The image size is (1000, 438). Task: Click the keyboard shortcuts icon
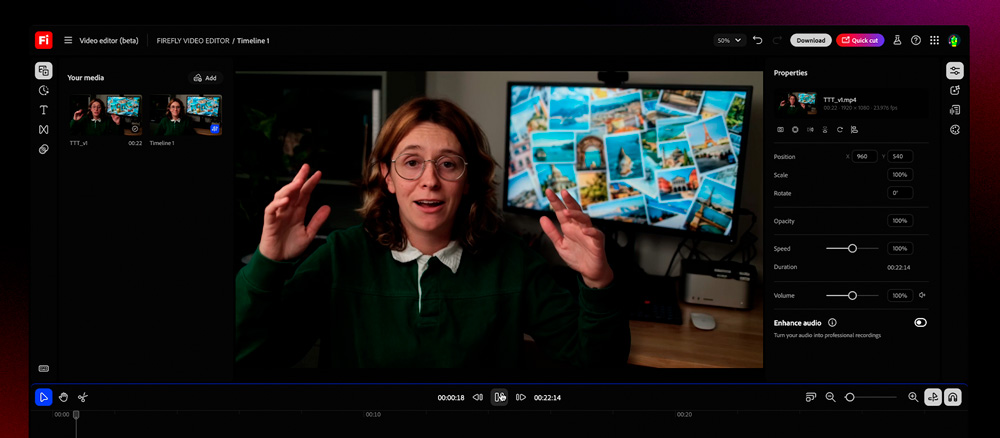click(43, 369)
